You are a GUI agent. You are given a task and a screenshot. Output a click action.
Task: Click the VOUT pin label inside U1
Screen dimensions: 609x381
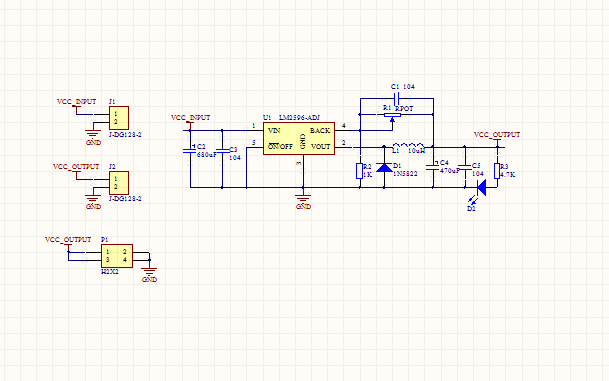click(321, 147)
